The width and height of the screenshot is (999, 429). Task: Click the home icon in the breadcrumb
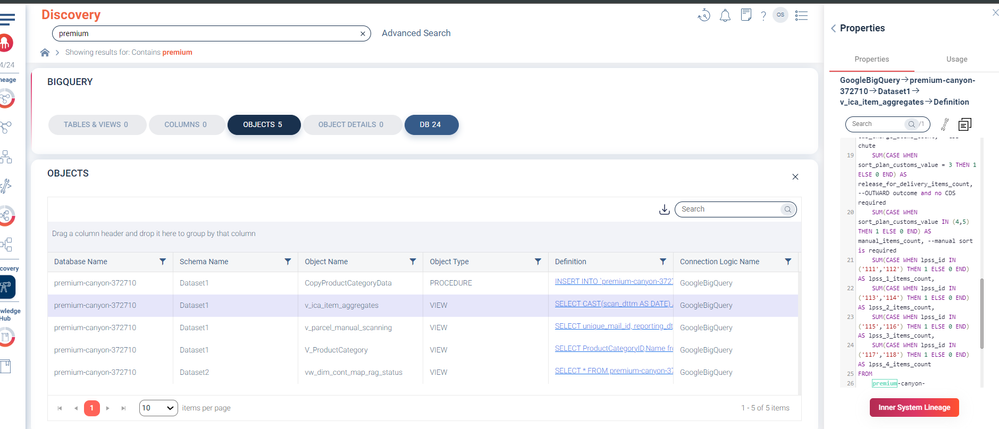click(45, 52)
